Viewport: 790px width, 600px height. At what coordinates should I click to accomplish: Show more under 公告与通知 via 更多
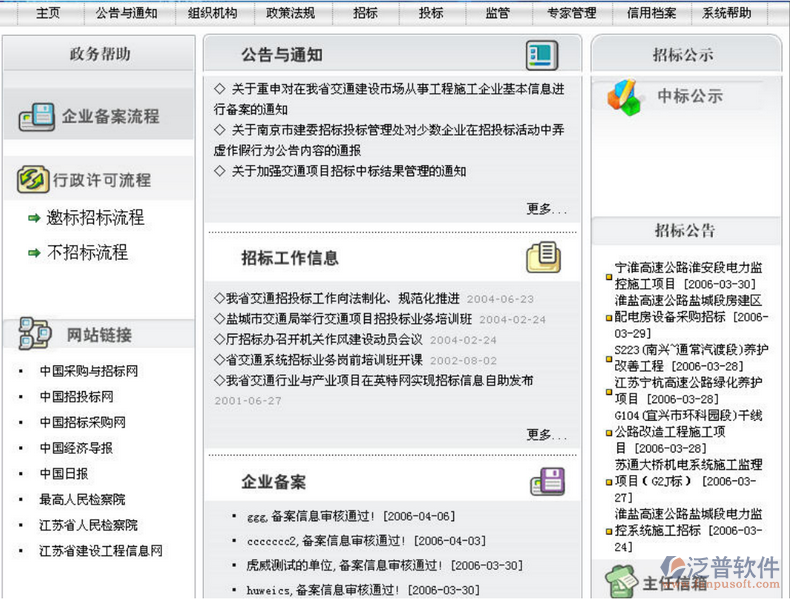(x=546, y=209)
